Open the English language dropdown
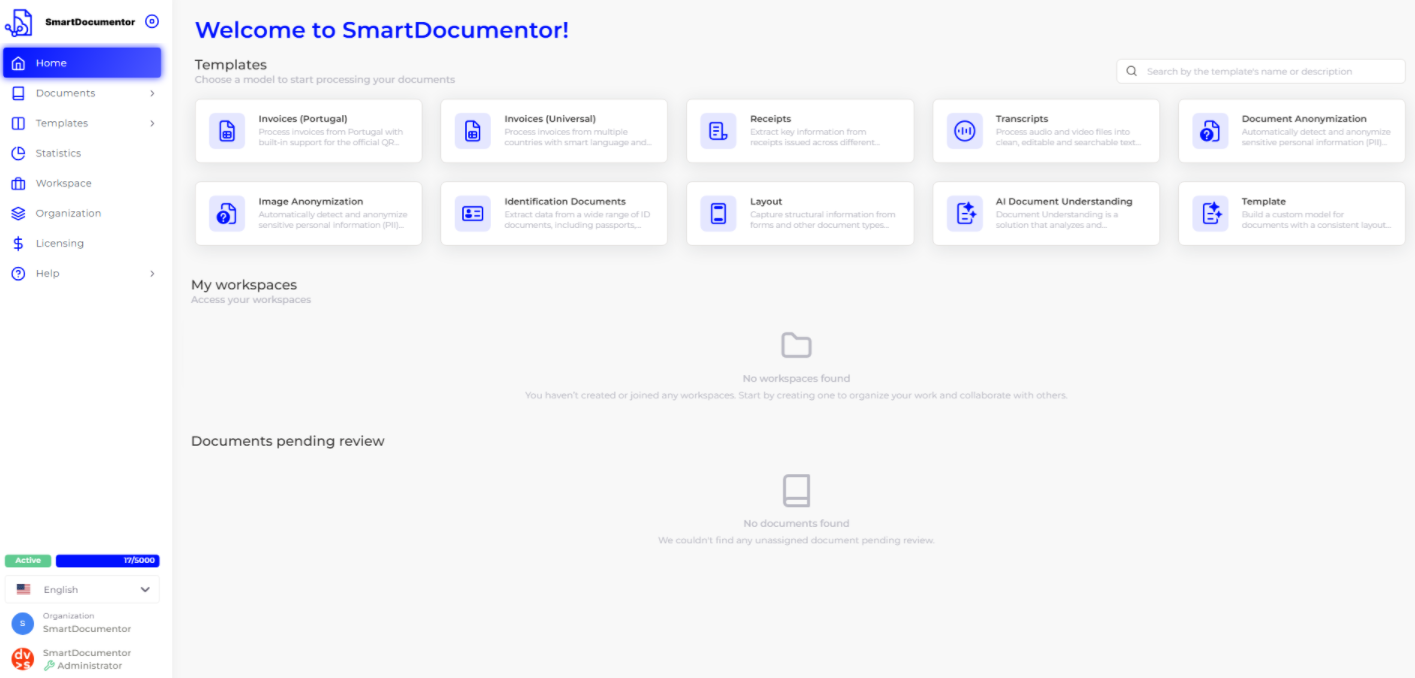The width and height of the screenshot is (1415, 678). [x=82, y=590]
